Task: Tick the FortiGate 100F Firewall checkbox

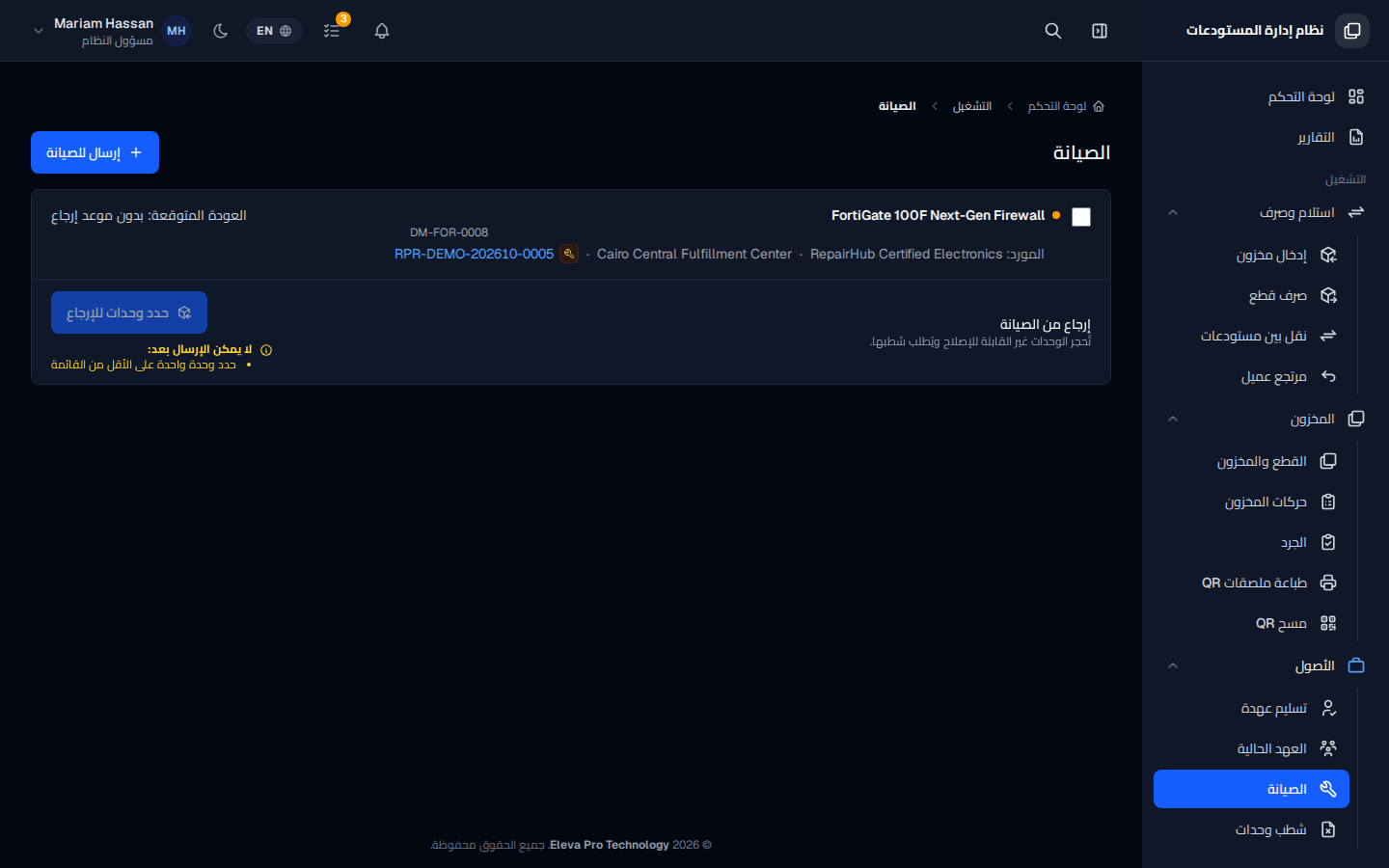Action: 1081,217
